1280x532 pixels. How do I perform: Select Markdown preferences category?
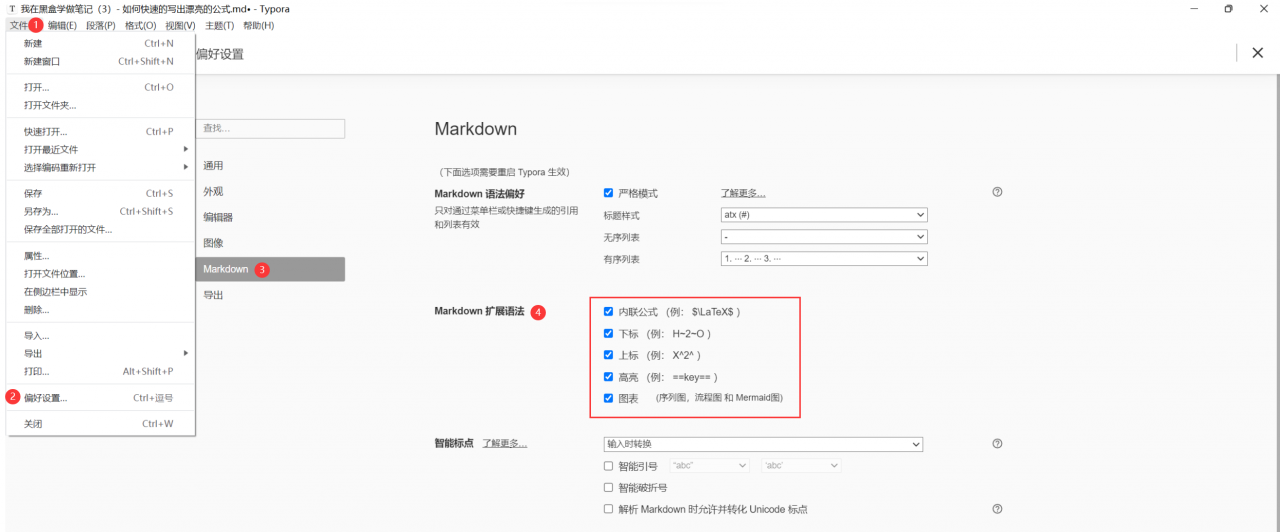click(x=270, y=269)
